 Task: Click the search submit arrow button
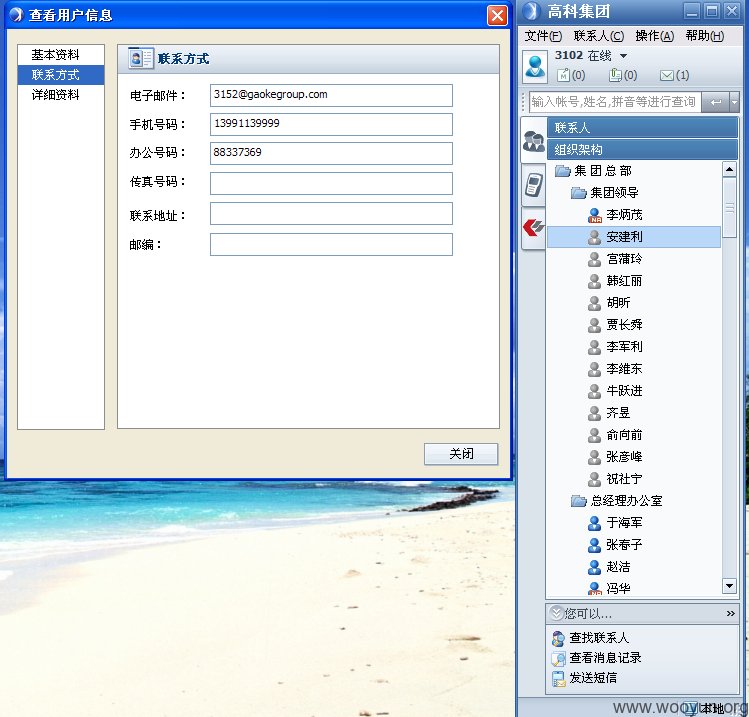pyautogui.click(x=715, y=102)
